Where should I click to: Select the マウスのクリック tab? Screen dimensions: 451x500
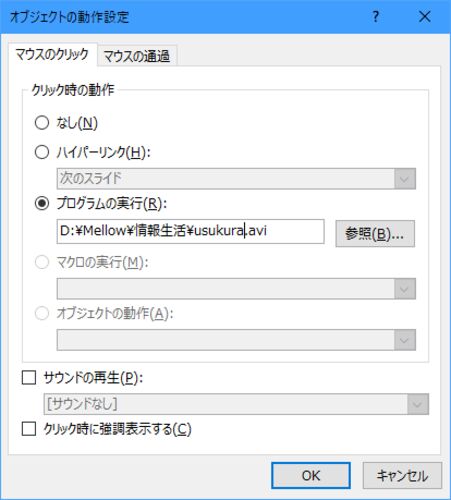coord(52,54)
